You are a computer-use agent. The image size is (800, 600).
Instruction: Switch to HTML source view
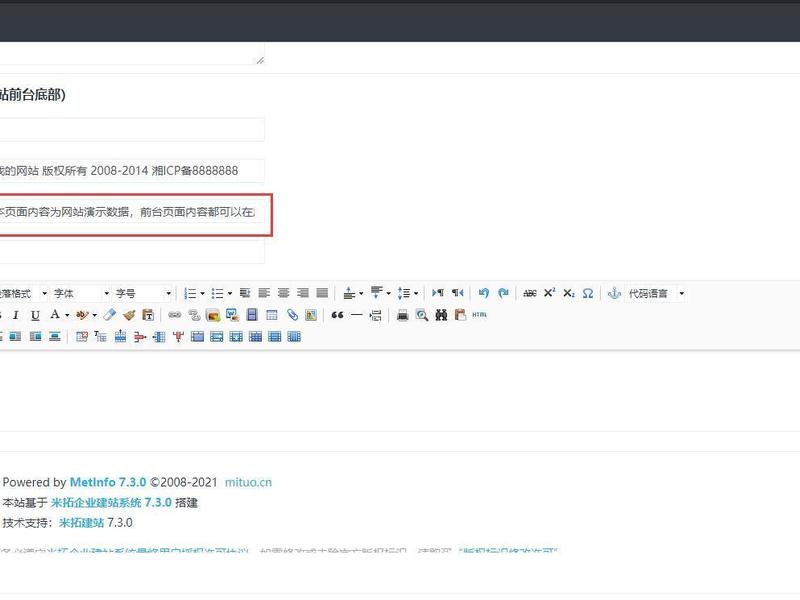click(x=480, y=315)
